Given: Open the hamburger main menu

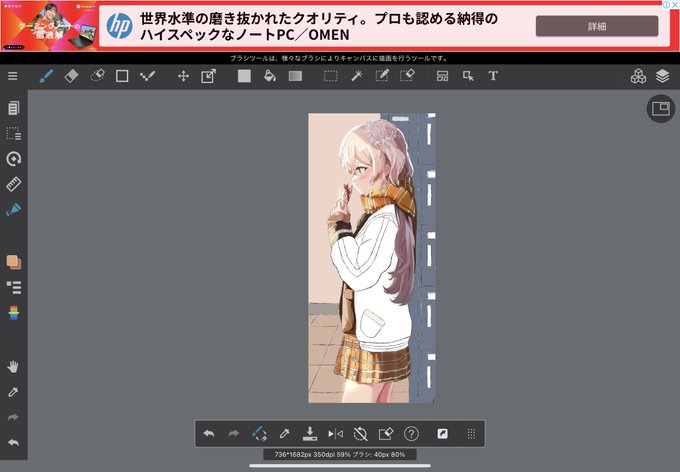Looking at the screenshot, I should (13, 76).
